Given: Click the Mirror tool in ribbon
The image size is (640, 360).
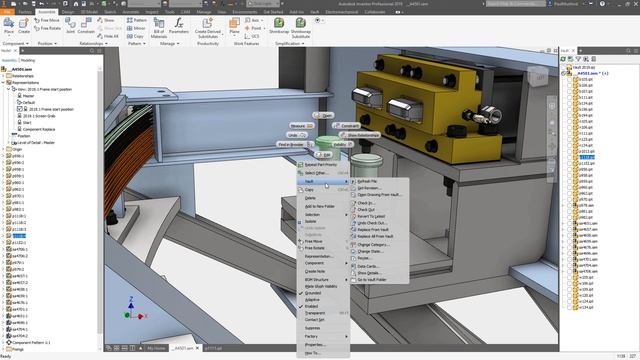Looking at the screenshot, I should [136, 28].
